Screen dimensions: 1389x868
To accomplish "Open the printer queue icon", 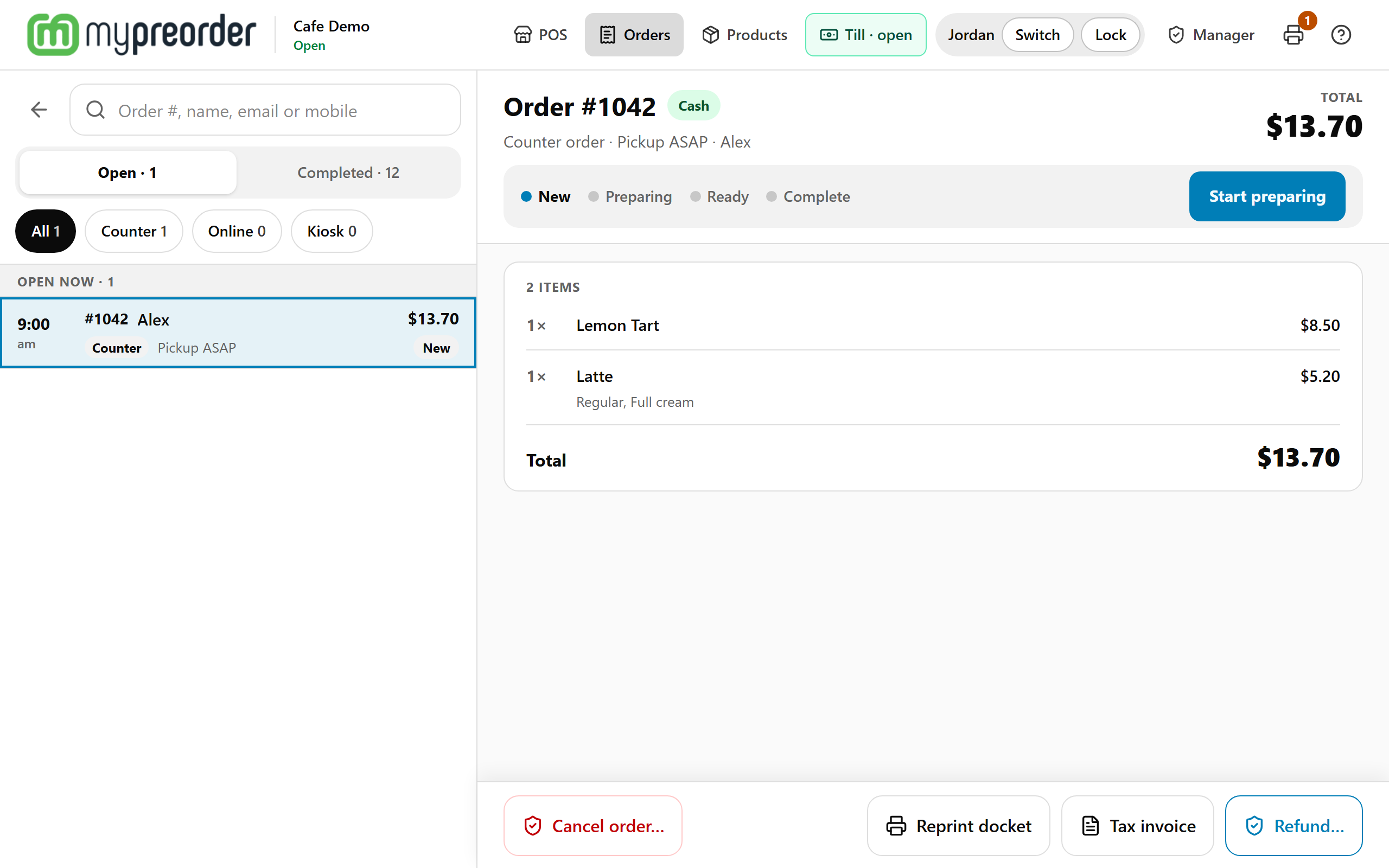I will [x=1294, y=34].
